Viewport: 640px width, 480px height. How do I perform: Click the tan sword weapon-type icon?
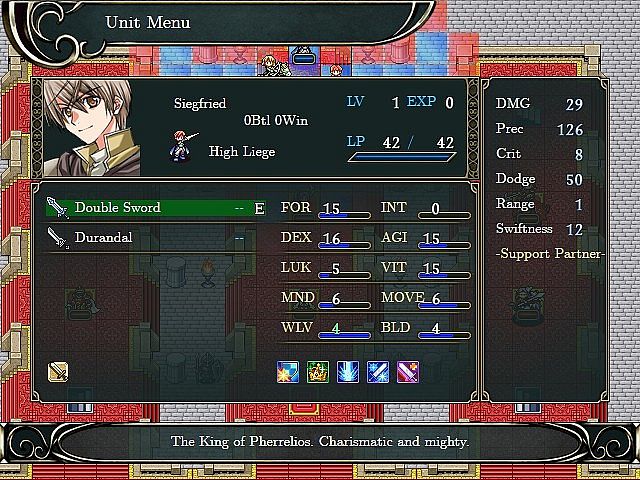point(58,372)
